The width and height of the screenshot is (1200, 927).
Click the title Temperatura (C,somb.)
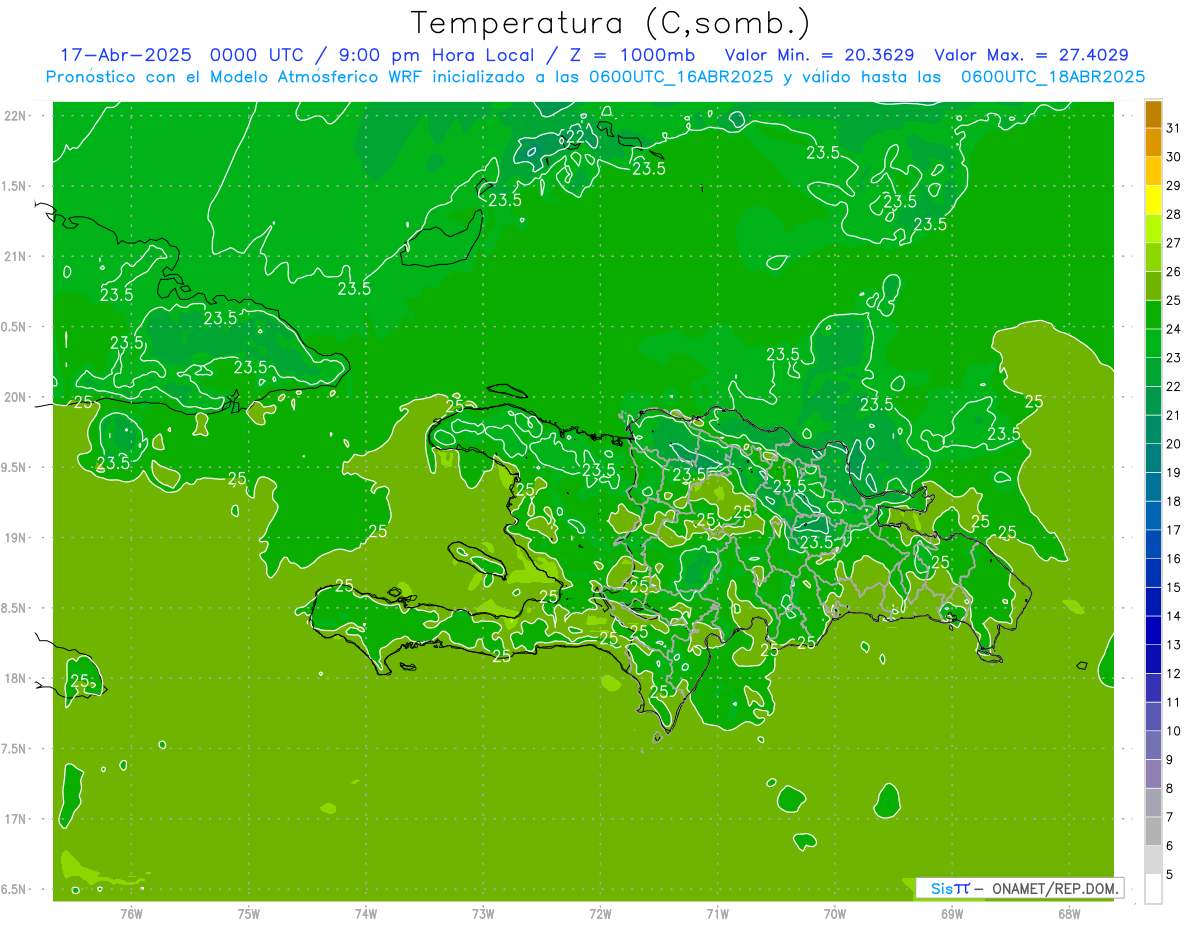(x=611, y=23)
